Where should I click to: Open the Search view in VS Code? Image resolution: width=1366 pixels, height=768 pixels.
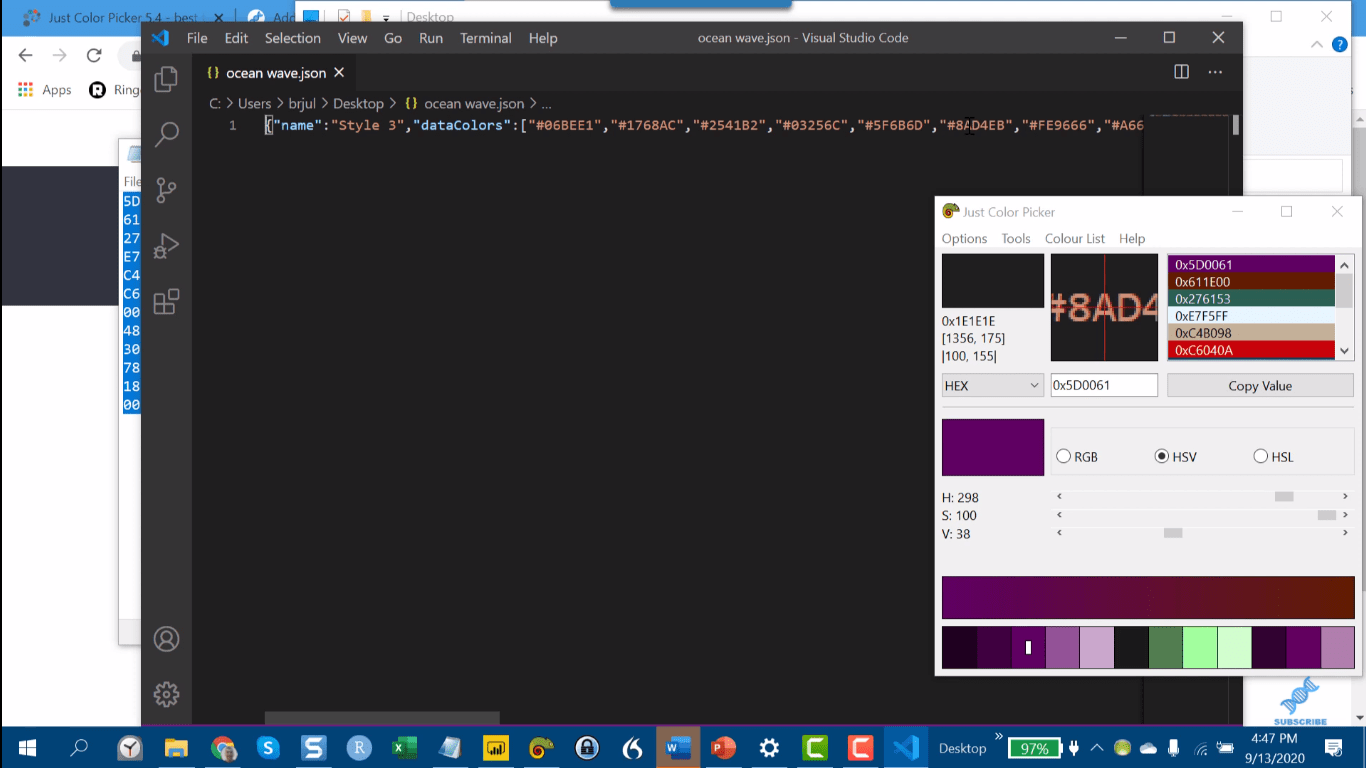(166, 134)
